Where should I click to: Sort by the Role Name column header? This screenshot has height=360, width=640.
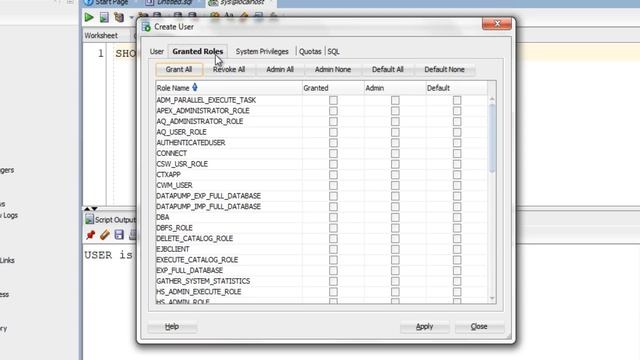click(229, 88)
